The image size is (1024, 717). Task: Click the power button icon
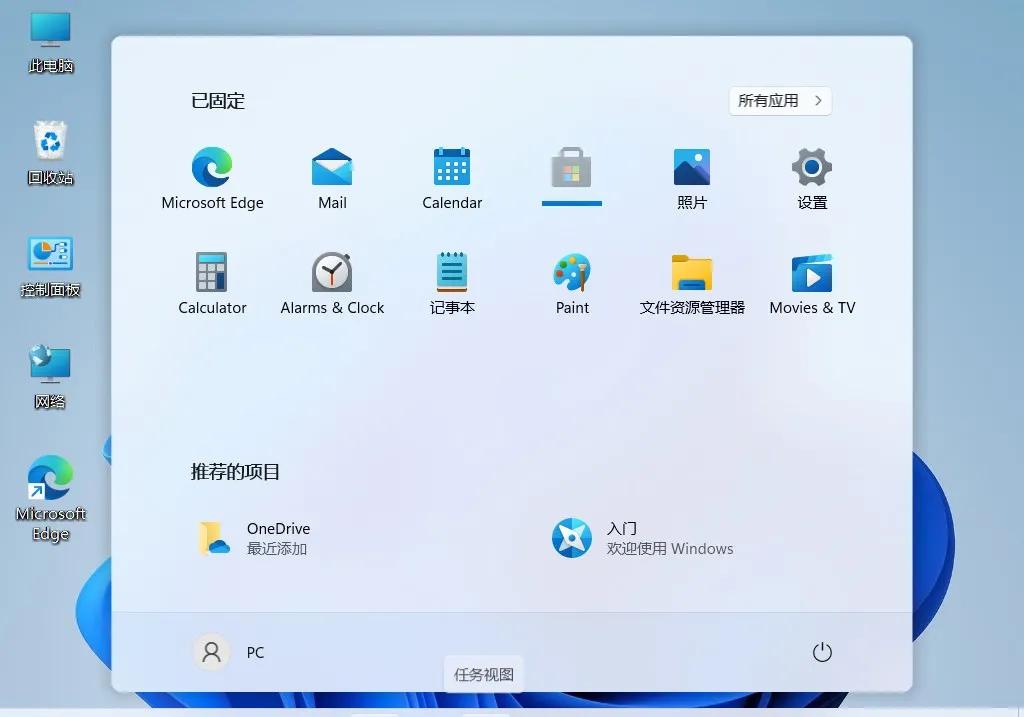click(822, 652)
